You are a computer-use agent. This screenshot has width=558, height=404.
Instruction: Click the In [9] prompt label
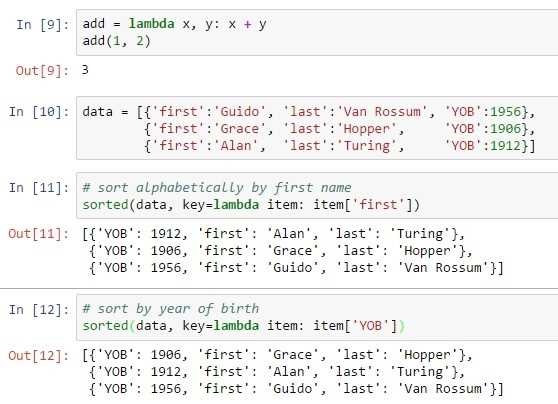[43, 25]
